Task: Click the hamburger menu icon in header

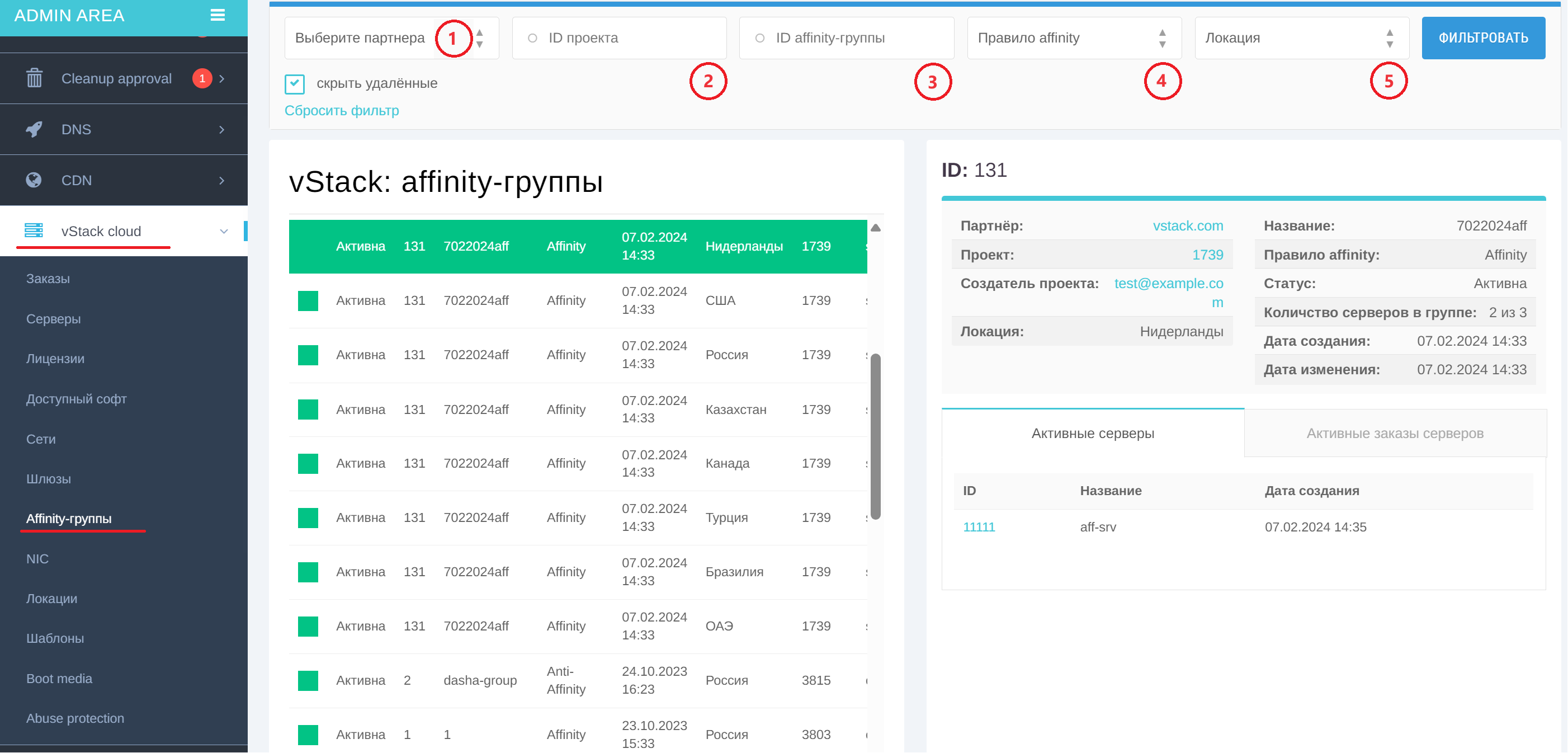Action: tap(218, 15)
